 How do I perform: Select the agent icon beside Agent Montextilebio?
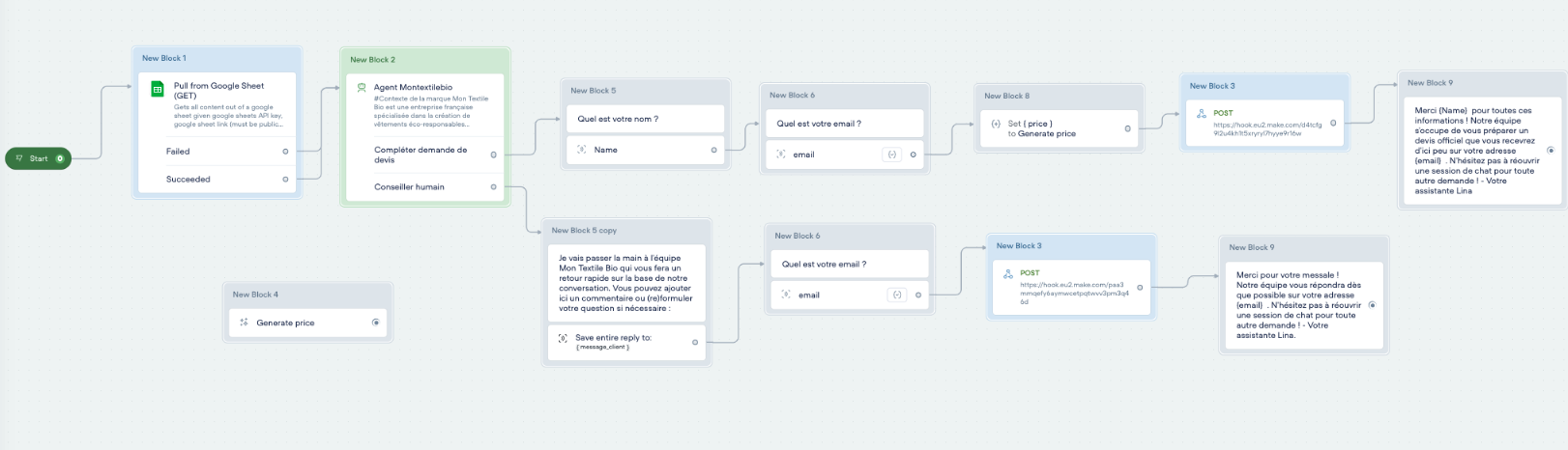click(362, 88)
